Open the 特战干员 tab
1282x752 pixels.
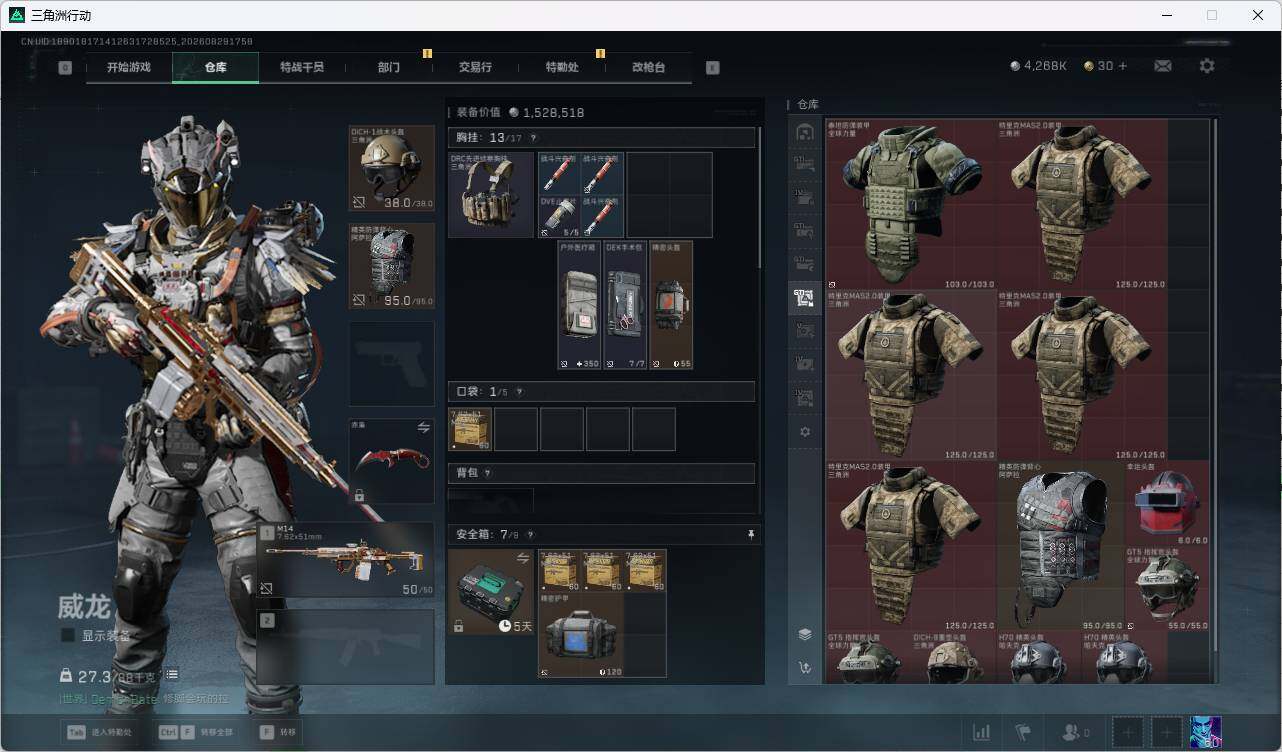click(302, 68)
